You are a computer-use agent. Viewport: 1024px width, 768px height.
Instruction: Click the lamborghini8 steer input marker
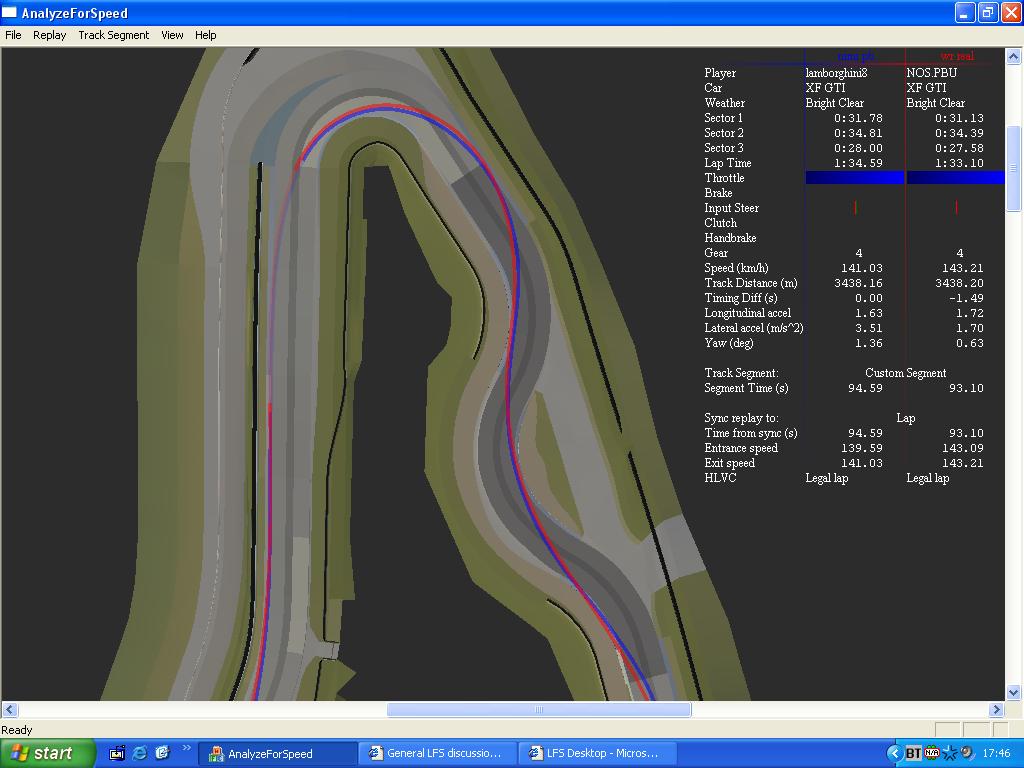pyautogui.click(x=856, y=208)
